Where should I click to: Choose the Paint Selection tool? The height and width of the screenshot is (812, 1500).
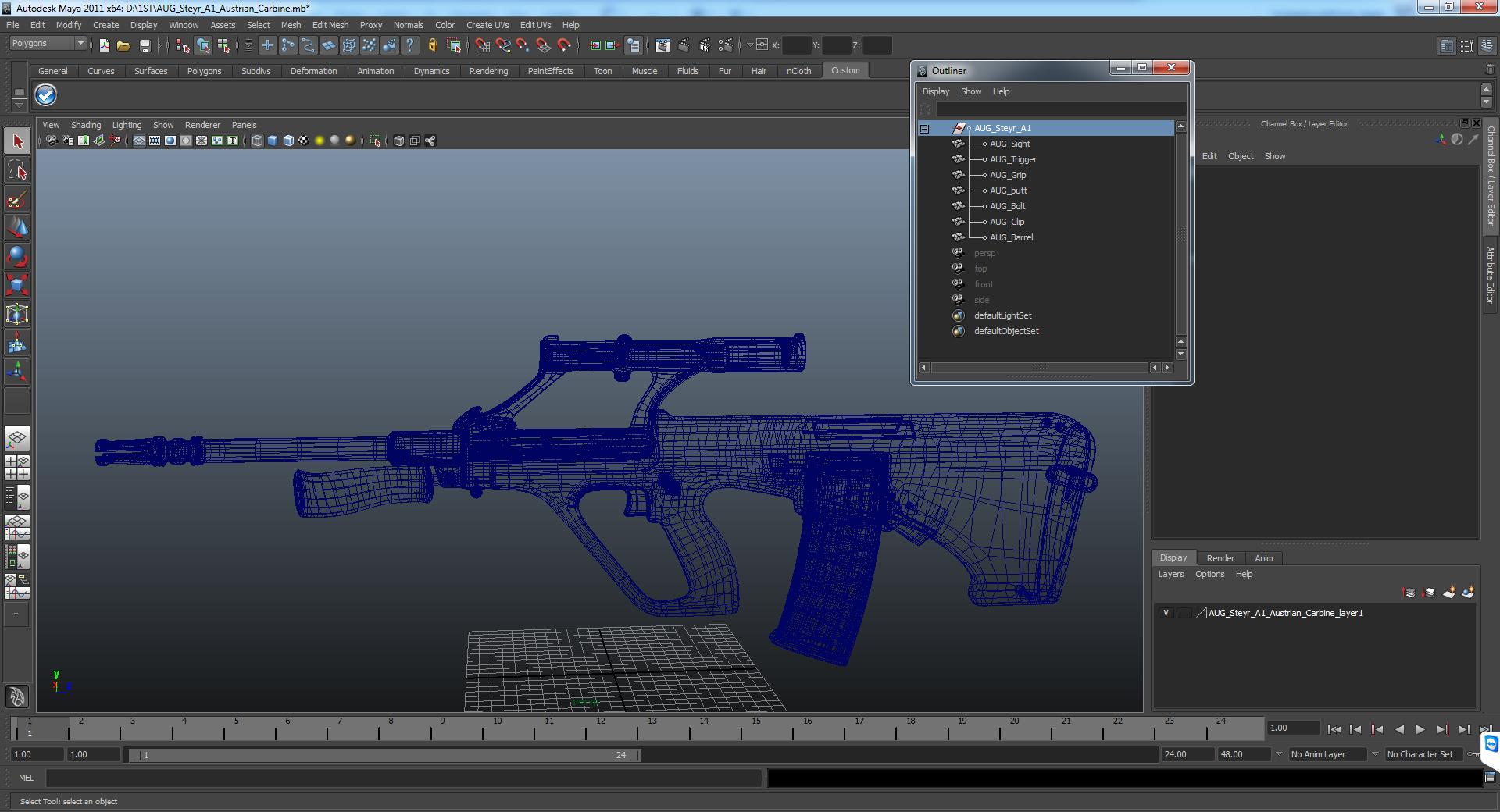coord(17,199)
